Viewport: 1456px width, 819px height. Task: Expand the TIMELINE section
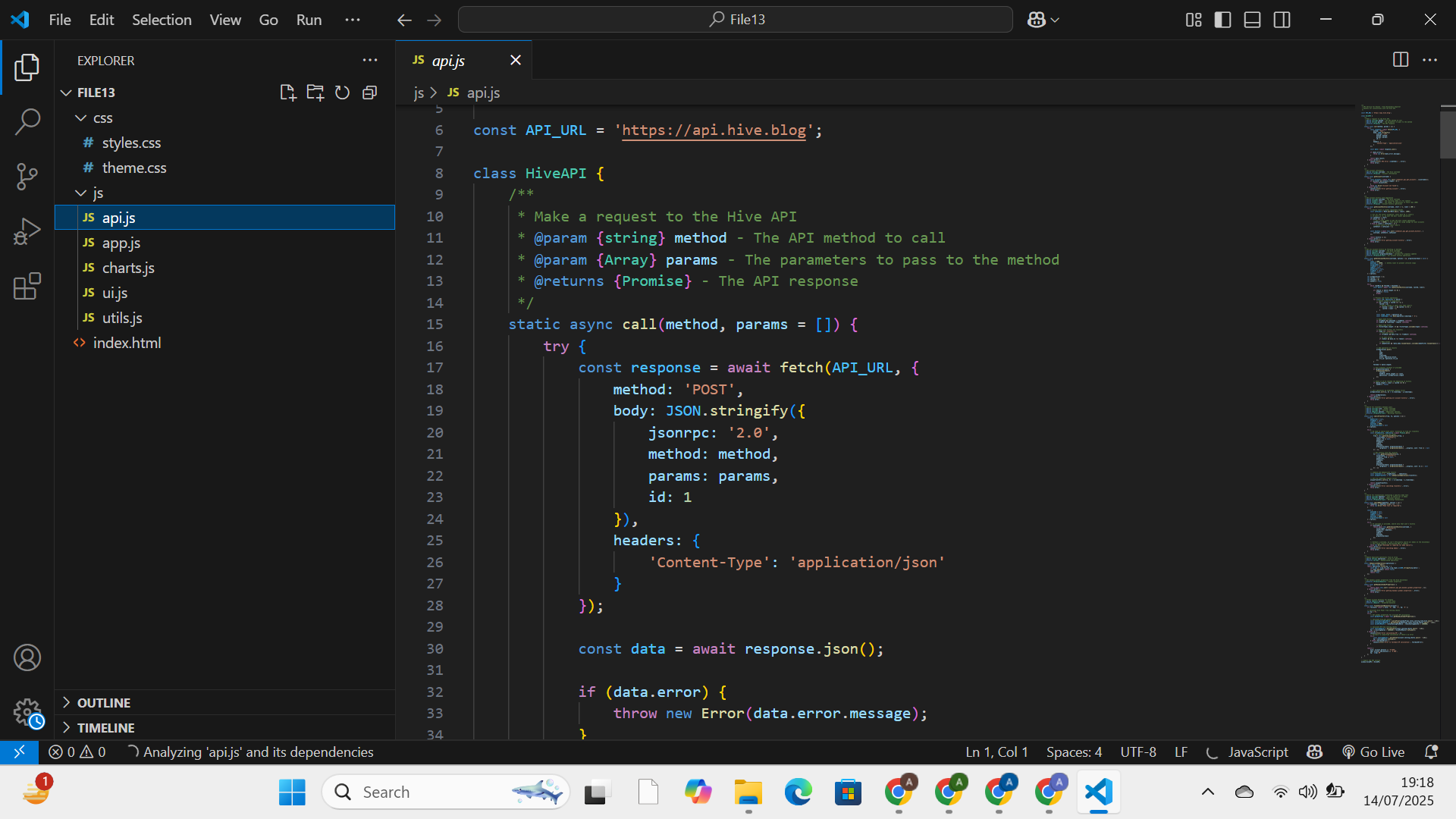(225, 727)
